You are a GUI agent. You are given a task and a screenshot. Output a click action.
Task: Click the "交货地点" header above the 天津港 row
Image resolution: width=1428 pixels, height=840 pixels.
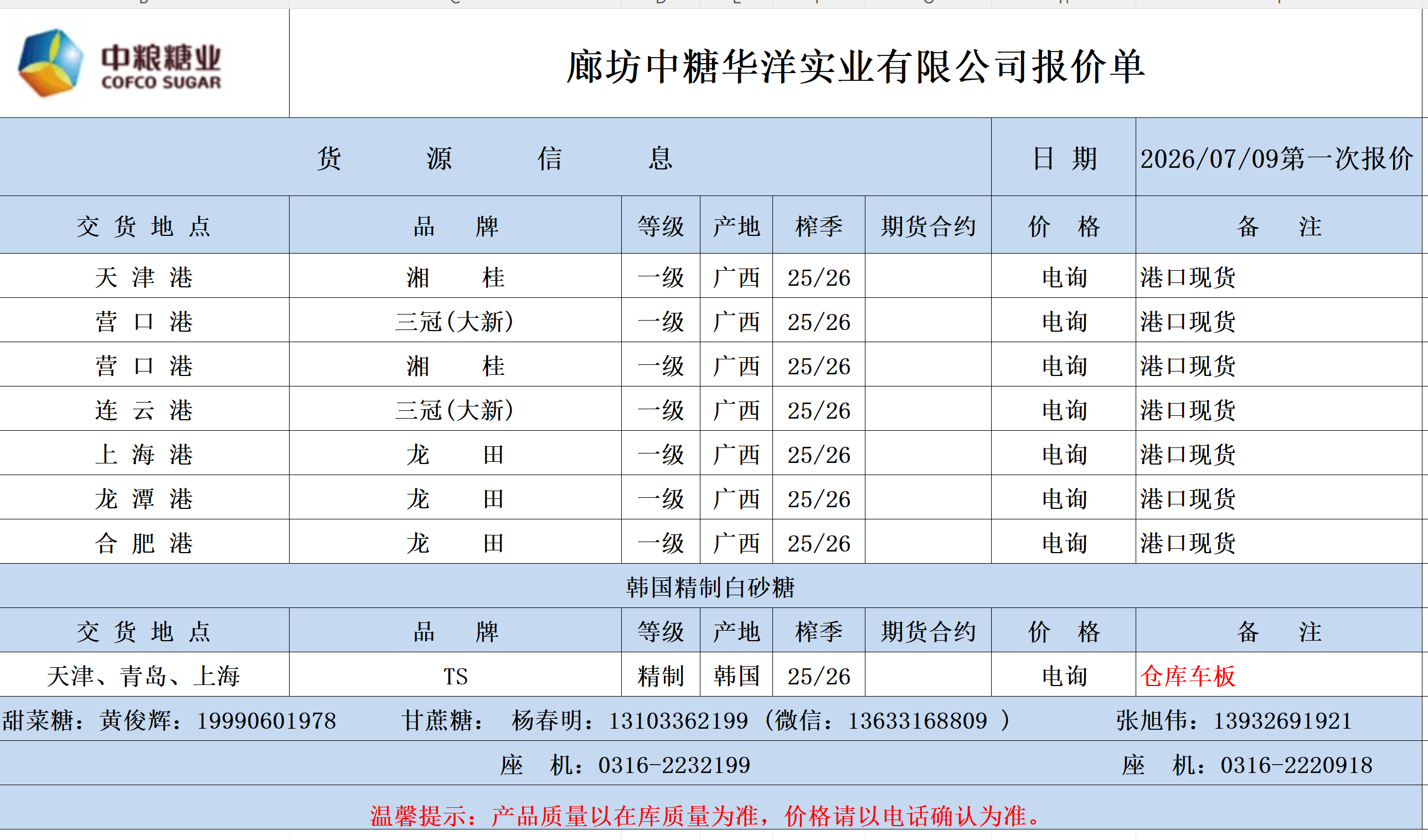144,226
